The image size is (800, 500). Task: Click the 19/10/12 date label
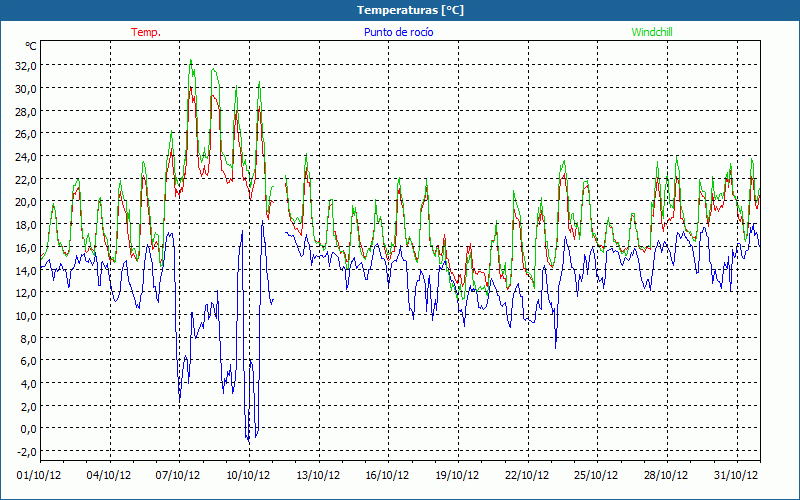tap(457, 476)
